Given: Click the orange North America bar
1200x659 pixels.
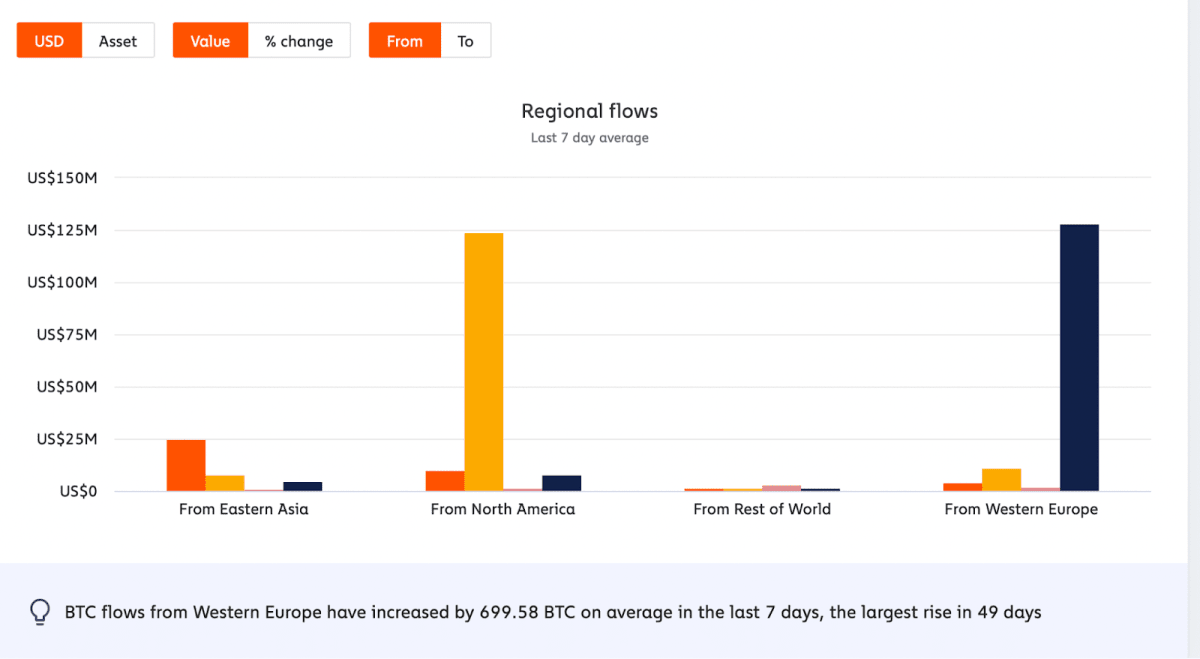Looking at the screenshot, I should [445, 481].
